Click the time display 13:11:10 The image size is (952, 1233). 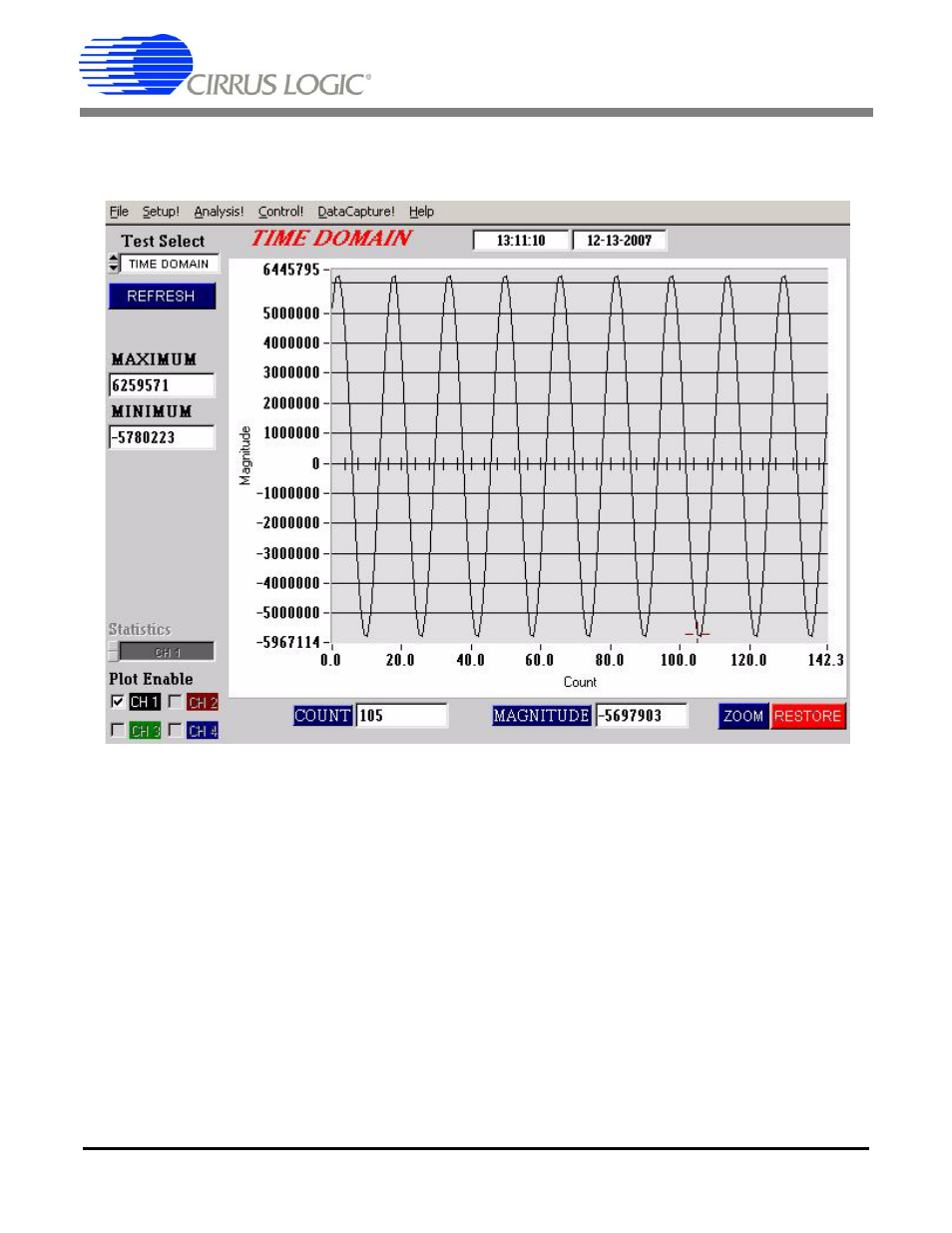pos(520,241)
